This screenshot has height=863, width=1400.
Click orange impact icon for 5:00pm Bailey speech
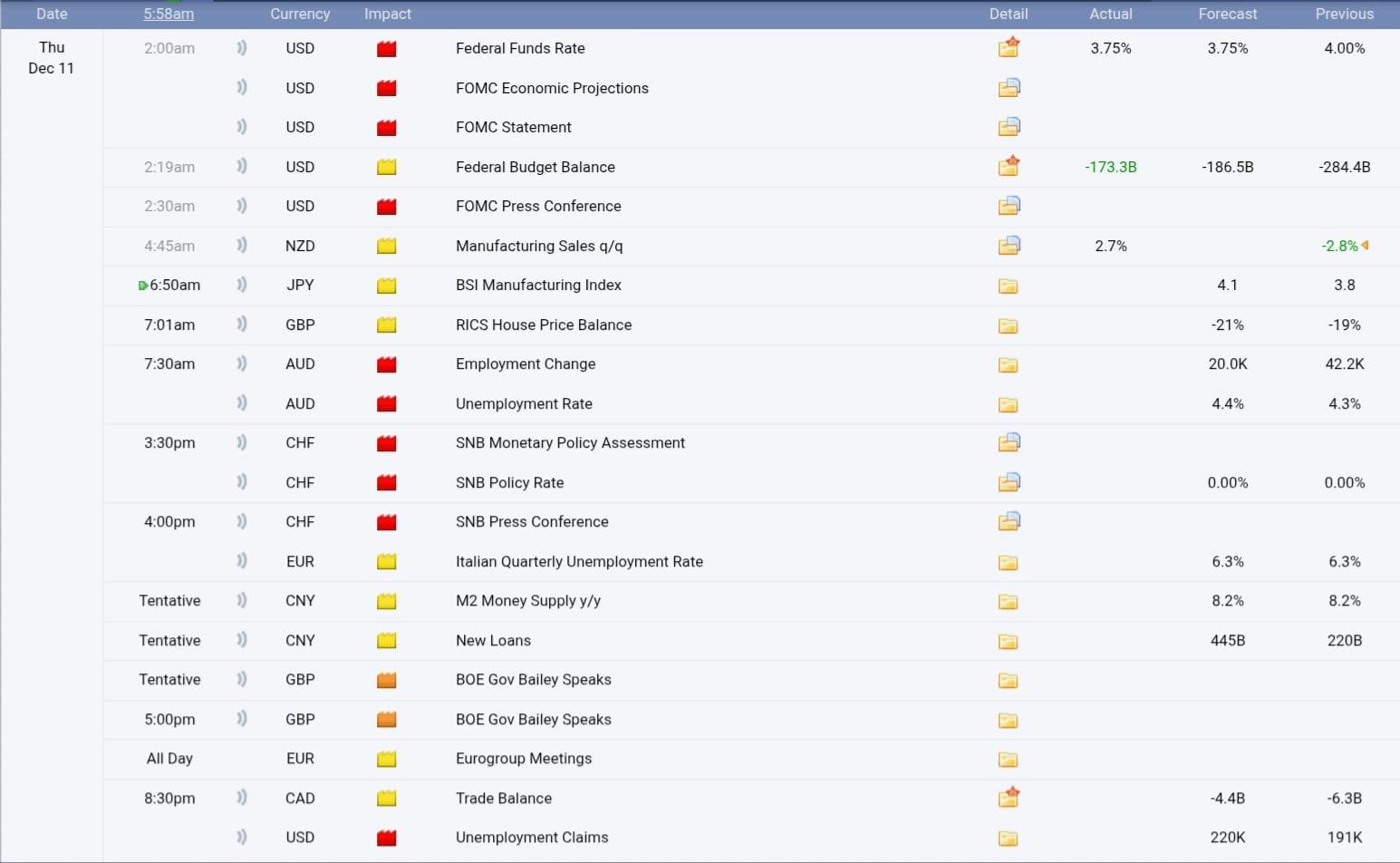point(387,720)
